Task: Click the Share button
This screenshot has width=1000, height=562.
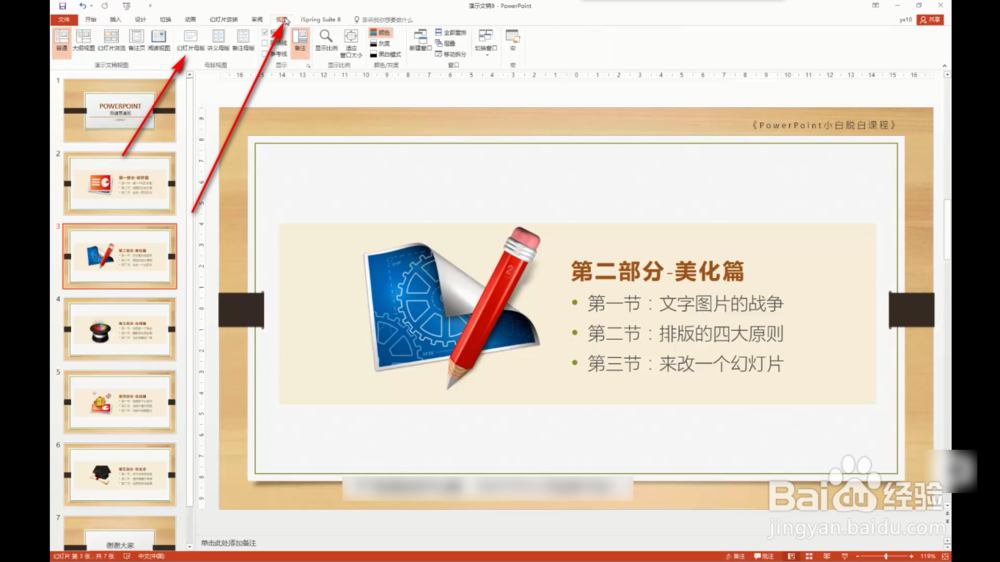Action: click(930, 20)
